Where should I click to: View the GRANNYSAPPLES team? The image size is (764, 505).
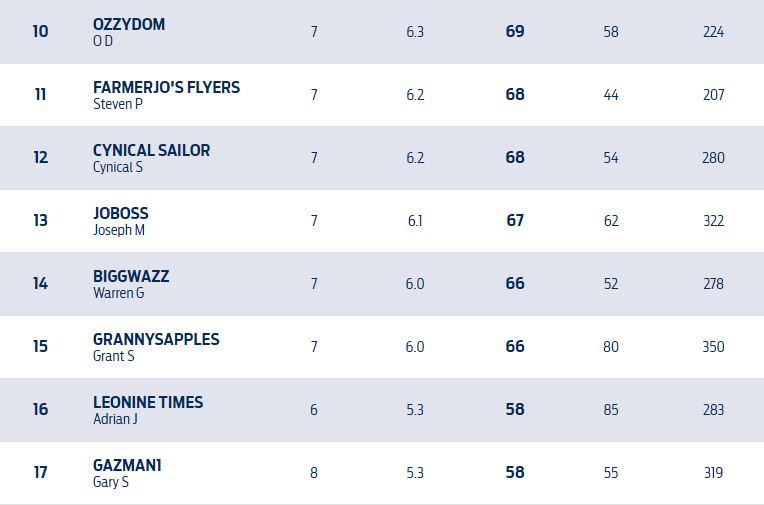(156, 339)
